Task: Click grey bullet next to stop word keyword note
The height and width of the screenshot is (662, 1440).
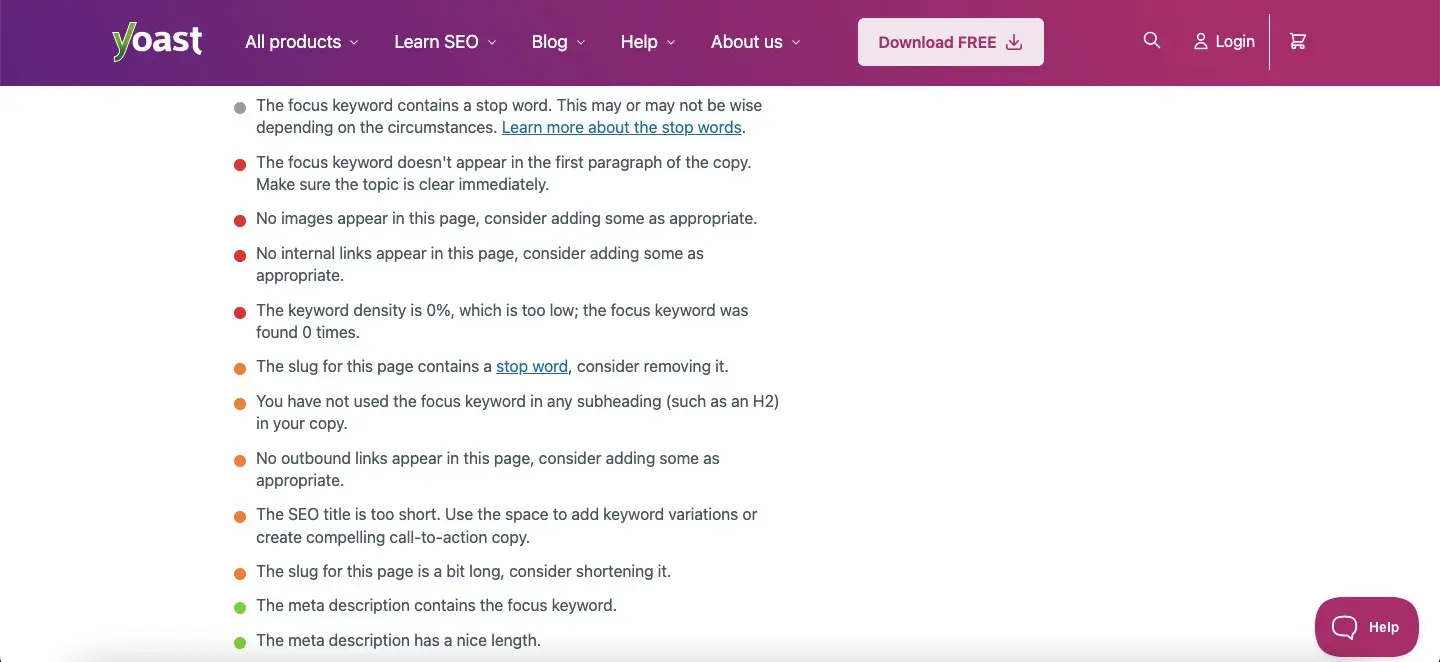Action: (x=240, y=107)
